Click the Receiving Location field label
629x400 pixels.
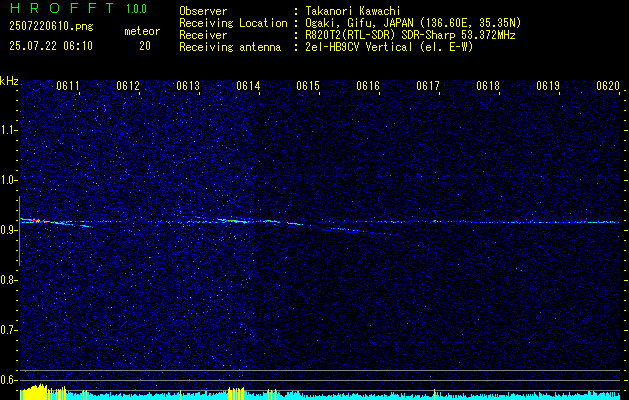click(233, 23)
